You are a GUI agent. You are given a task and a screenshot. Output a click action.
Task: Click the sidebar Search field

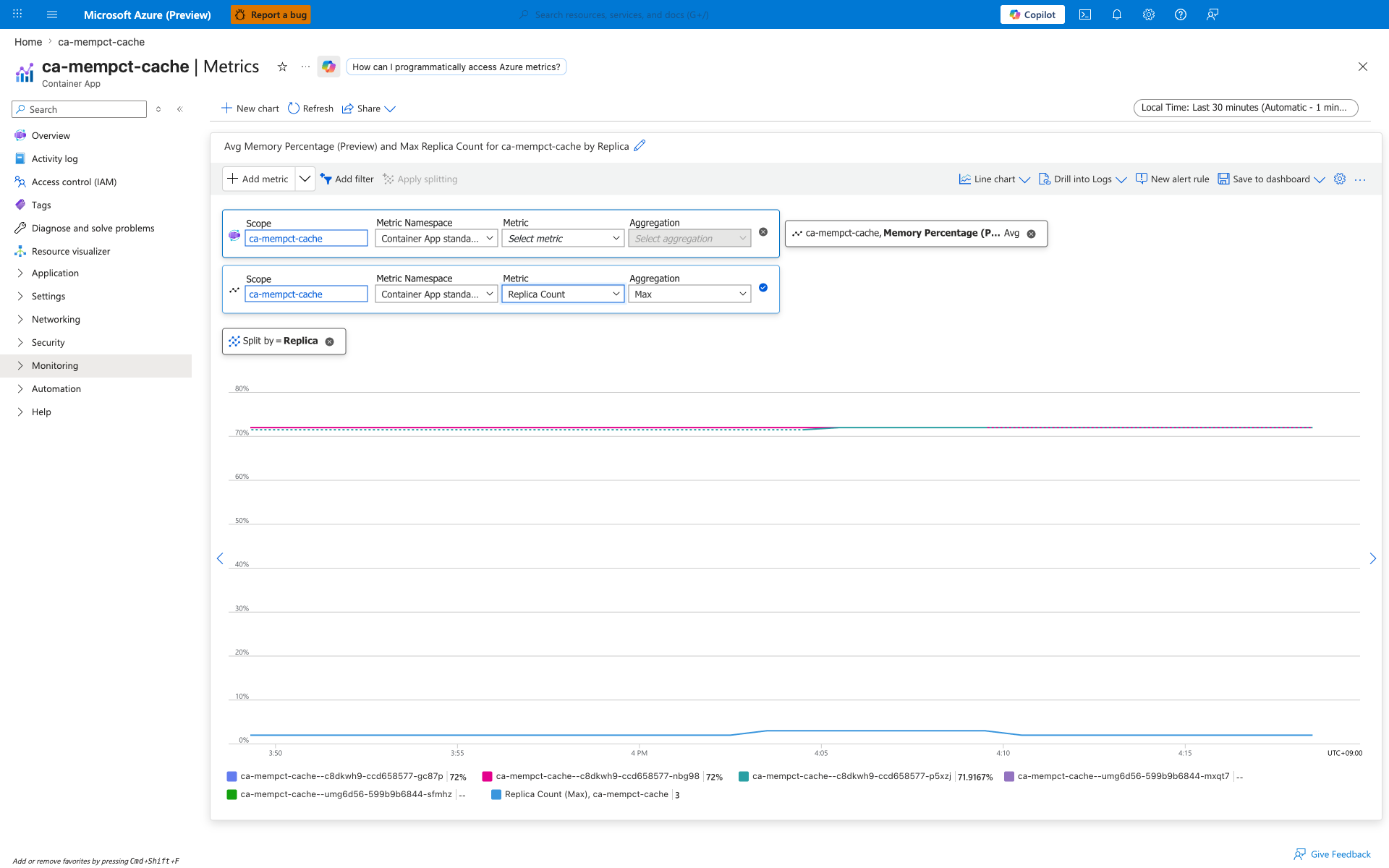point(80,109)
